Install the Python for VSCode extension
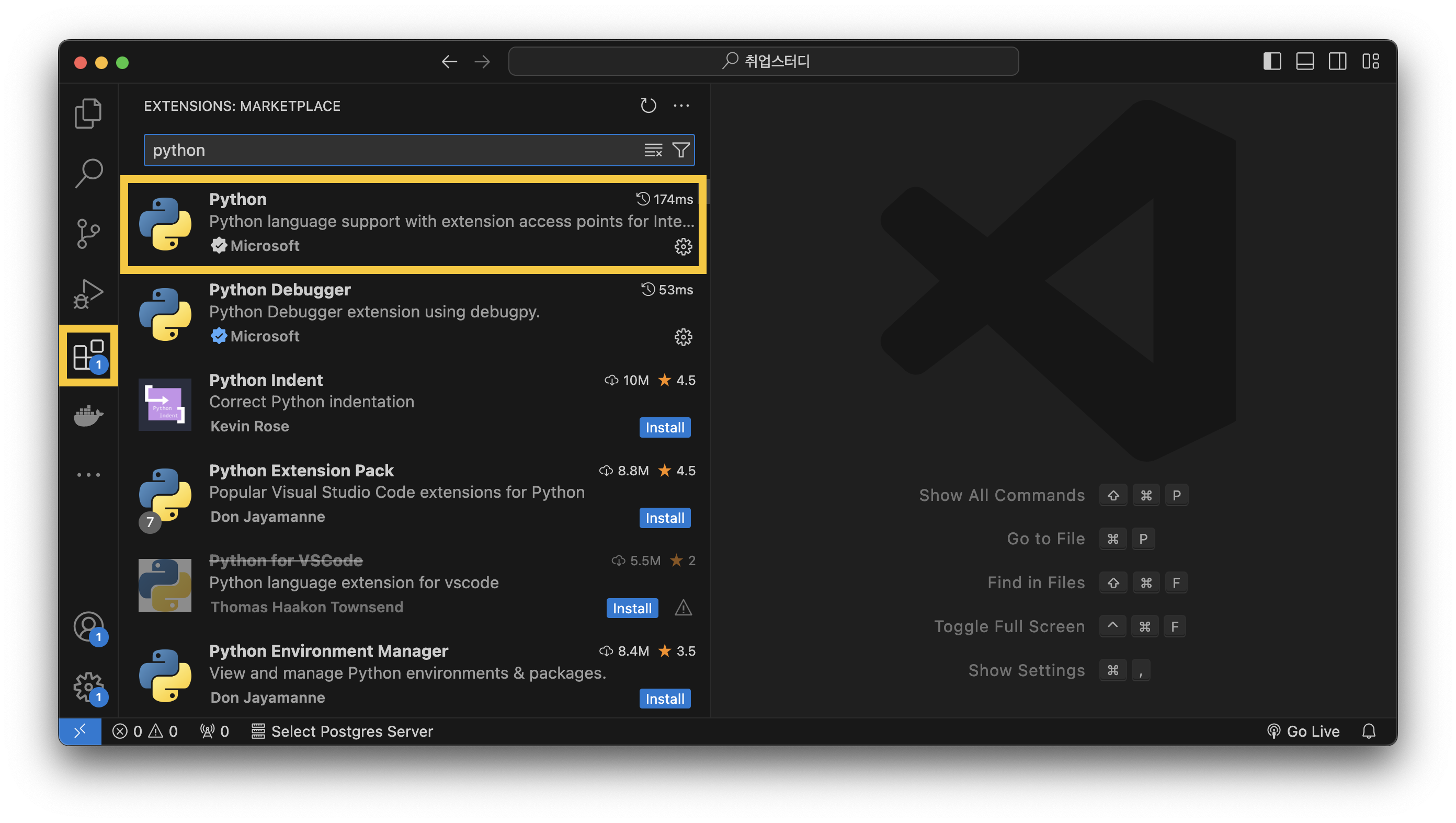 click(x=632, y=608)
